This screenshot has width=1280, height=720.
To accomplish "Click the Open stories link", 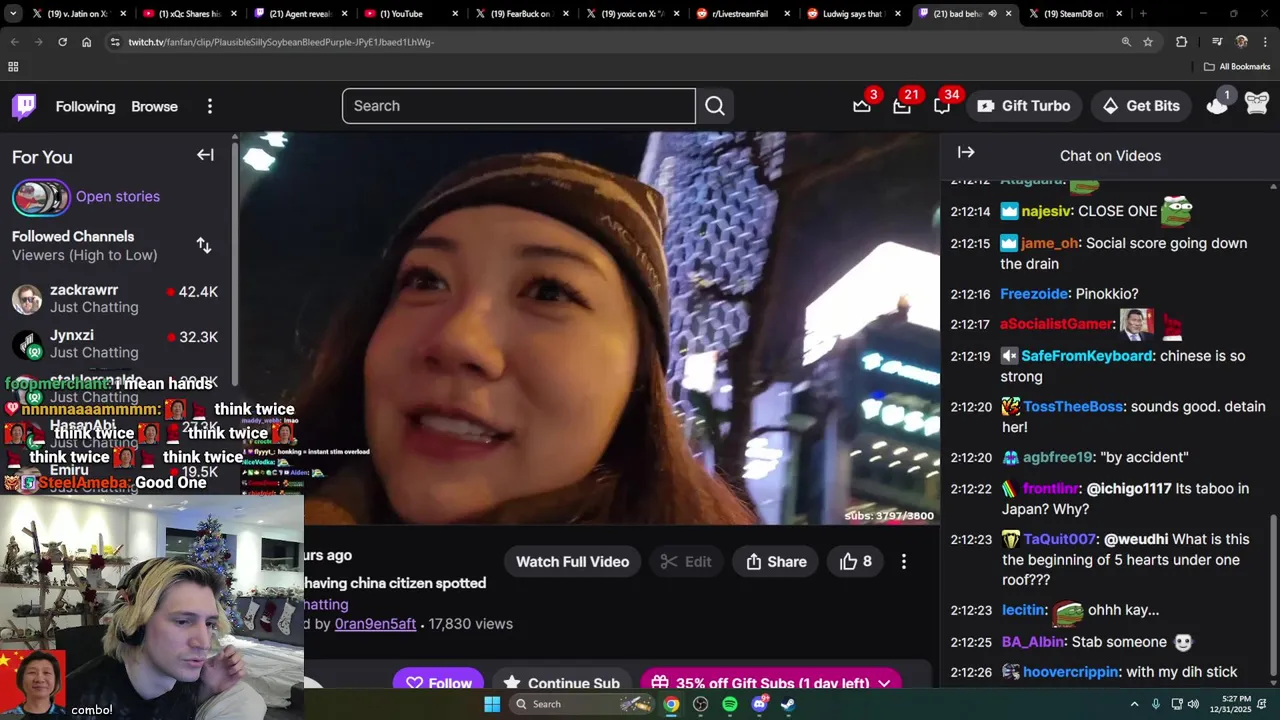I will tap(118, 196).
